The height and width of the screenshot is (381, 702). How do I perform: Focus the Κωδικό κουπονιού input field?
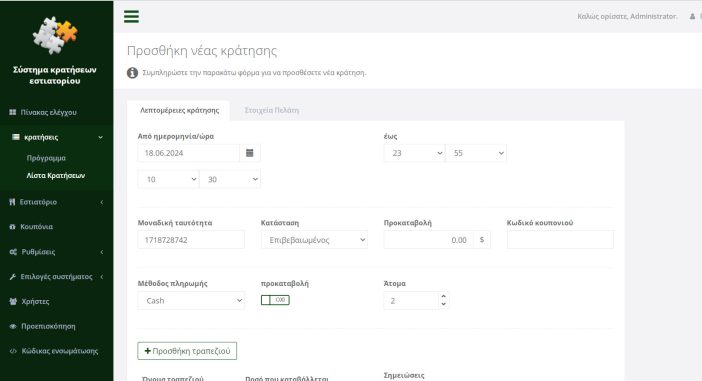[x=560, y=240]
